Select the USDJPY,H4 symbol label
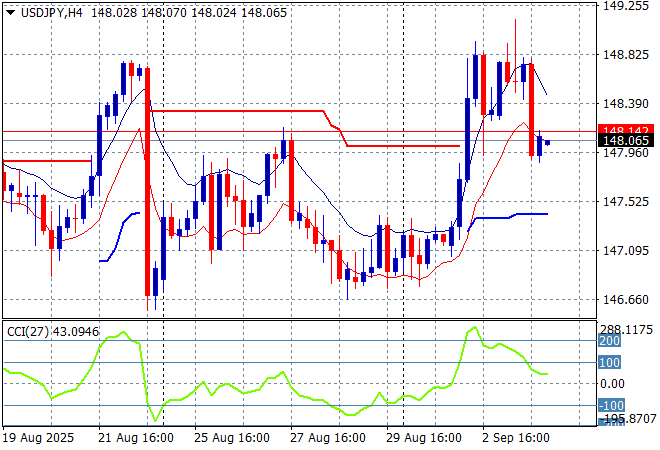 coord(51,13)
